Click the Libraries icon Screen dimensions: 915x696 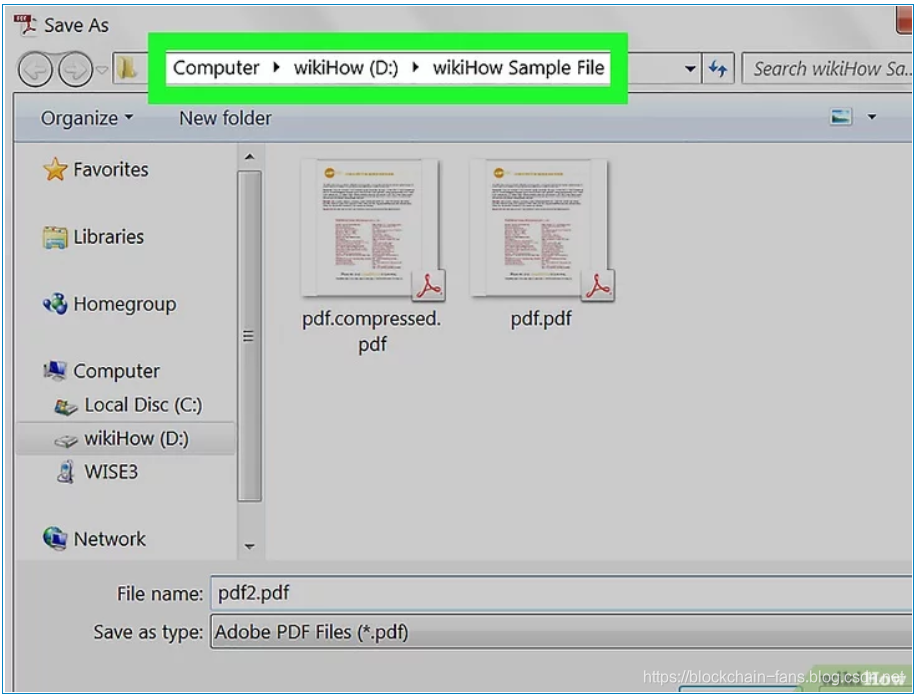pos(55,237)
